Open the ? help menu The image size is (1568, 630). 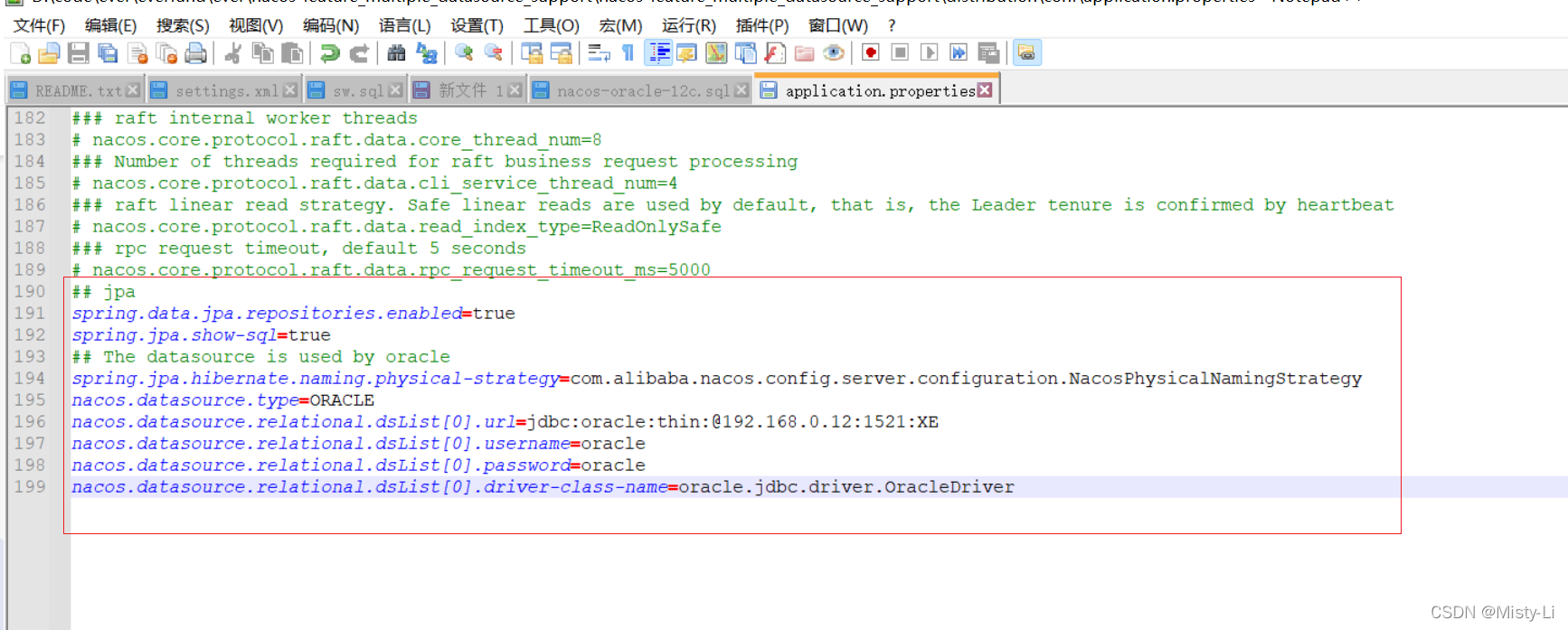(892, 25)
